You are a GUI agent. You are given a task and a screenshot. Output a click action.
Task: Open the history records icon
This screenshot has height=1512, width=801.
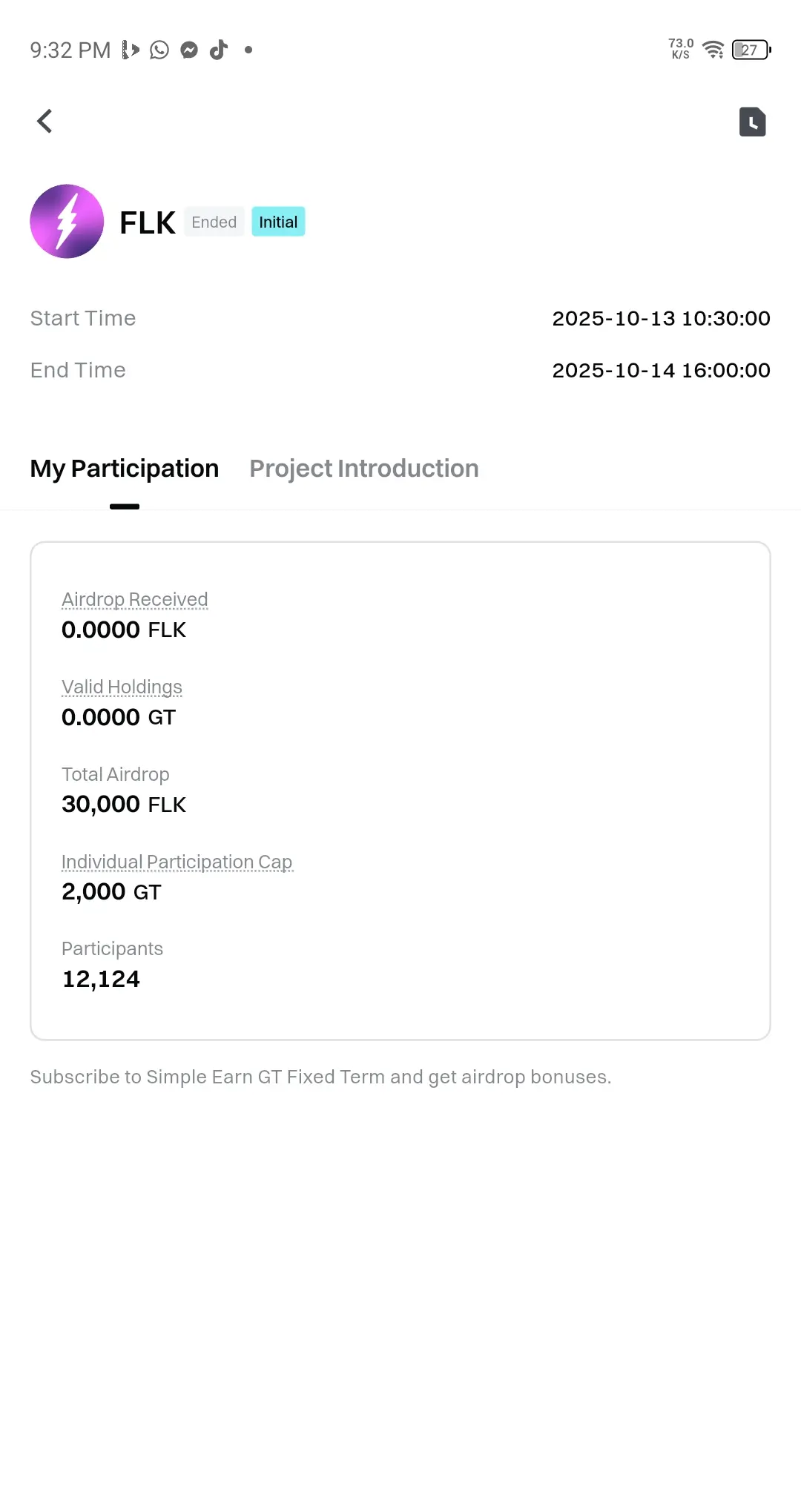tap(752, 122)
